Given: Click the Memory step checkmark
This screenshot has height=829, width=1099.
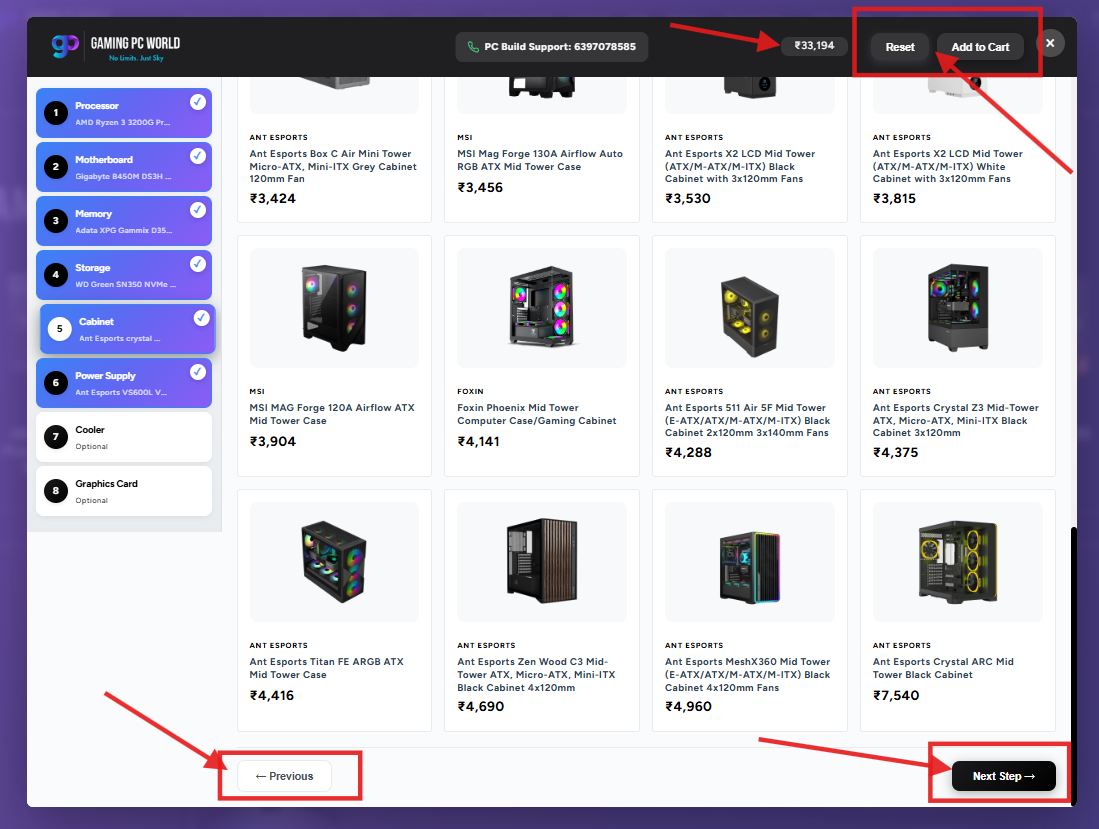Looking at the screenshot, I should pos(198,210).
